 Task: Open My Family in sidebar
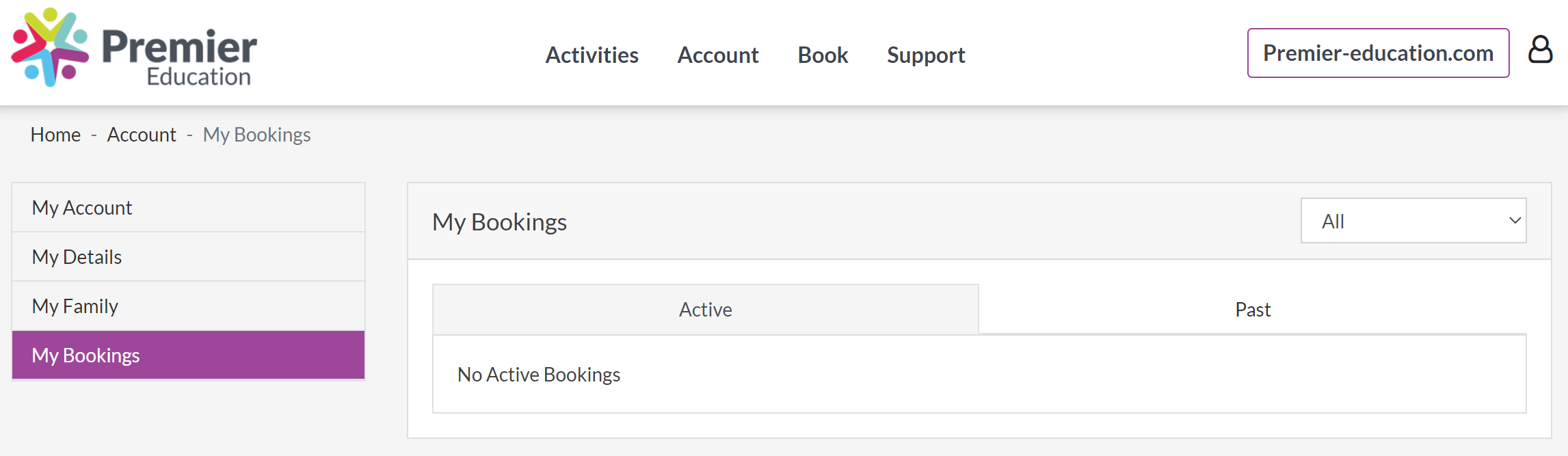tap(188, 306)
